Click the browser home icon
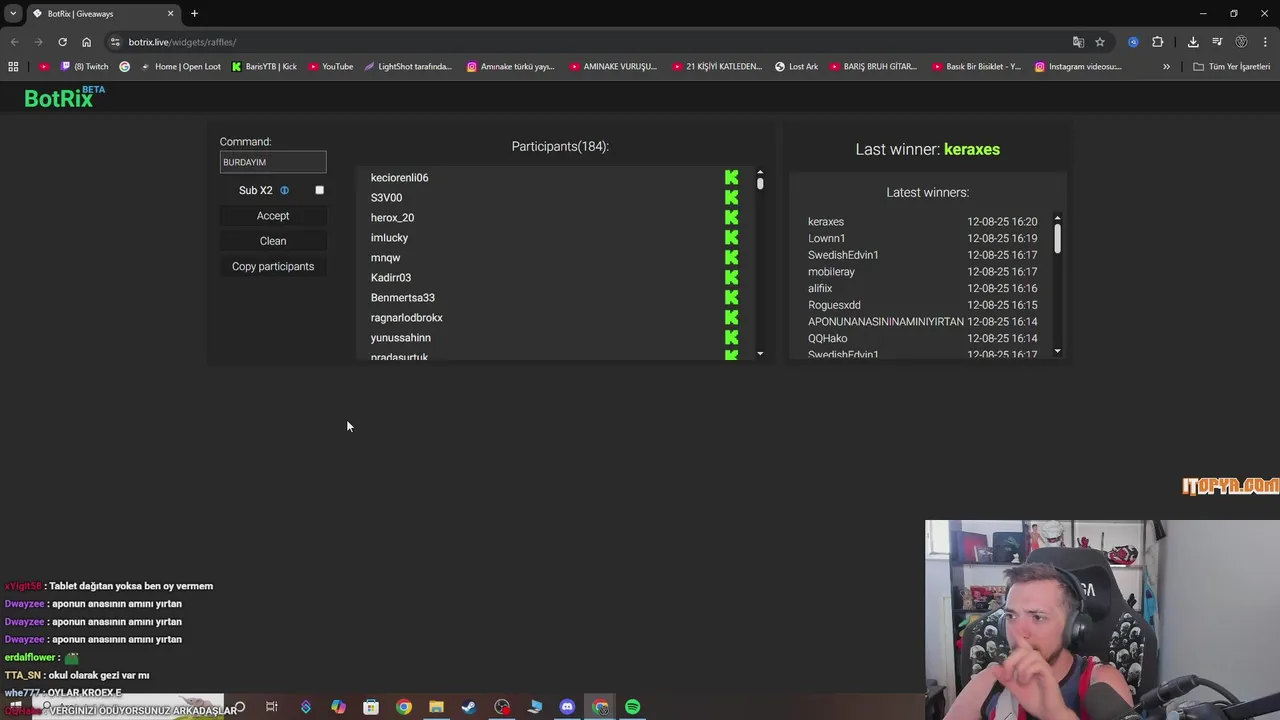Viewport: 1280px width, 720px height. tap(86, 42)
